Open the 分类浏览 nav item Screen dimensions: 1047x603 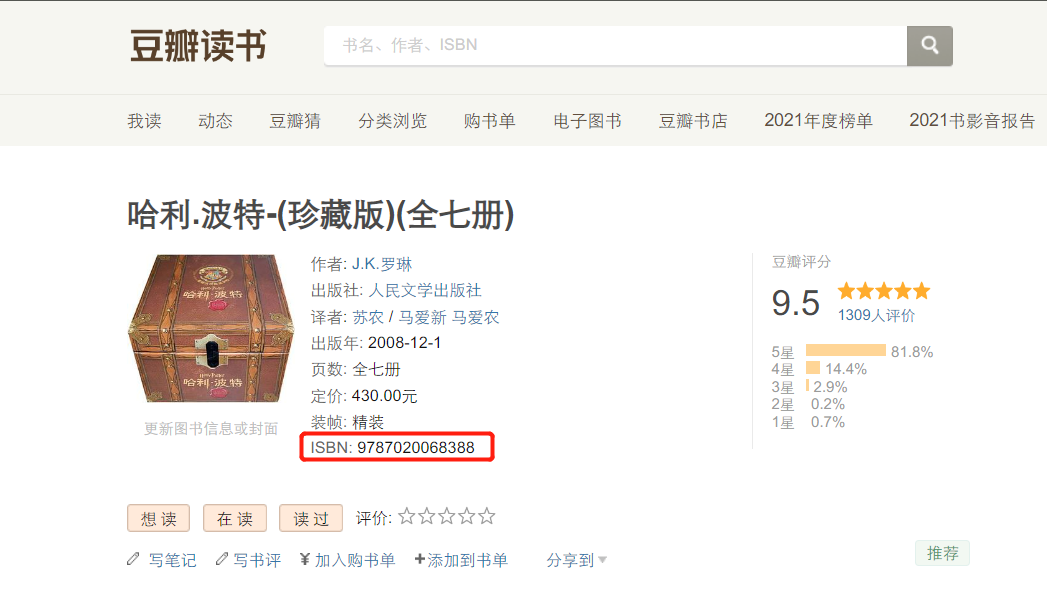[x=392, y=121]
